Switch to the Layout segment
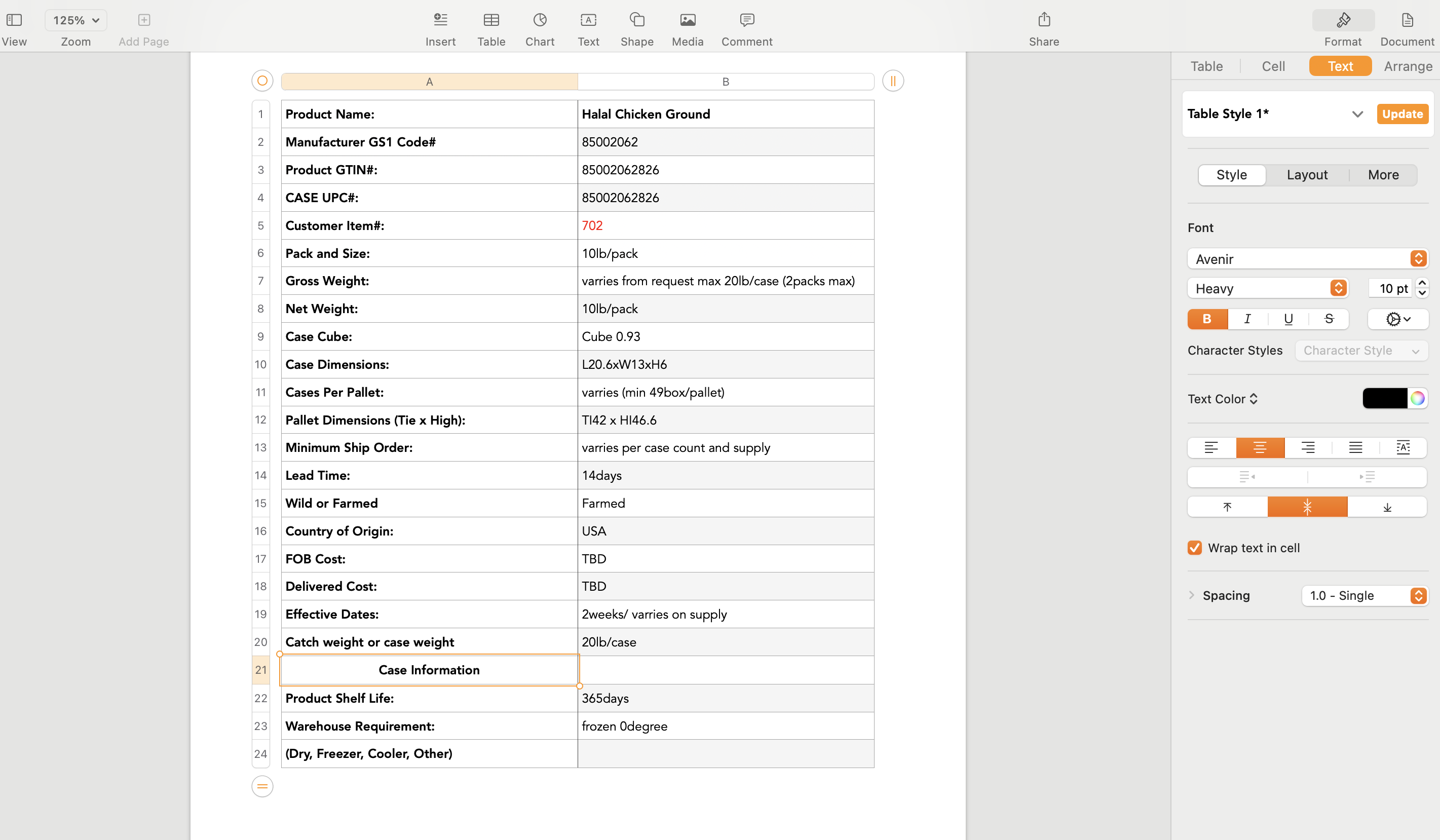The width and height of the screenshot is (1440, 840). click(x=1307, y=175)
